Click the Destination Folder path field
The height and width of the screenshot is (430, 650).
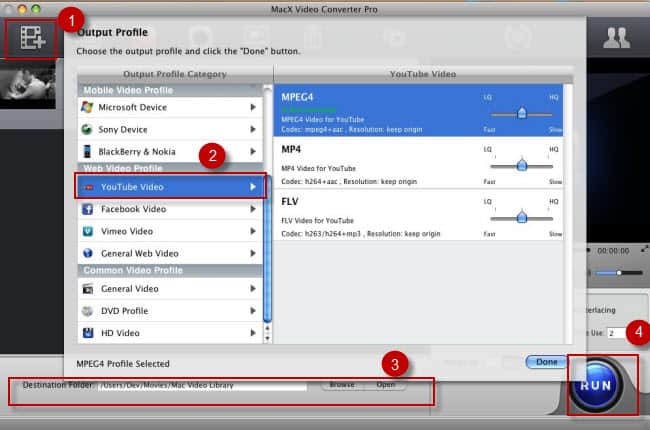[202, 385]
